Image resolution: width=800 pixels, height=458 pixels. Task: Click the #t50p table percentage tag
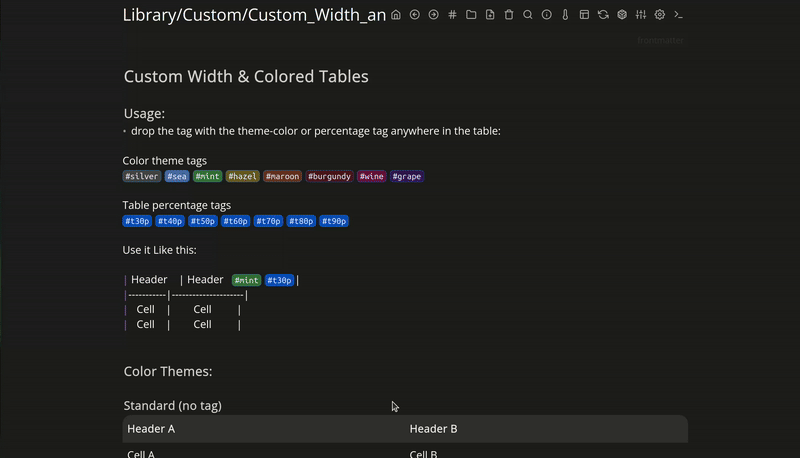pos(203,222)
